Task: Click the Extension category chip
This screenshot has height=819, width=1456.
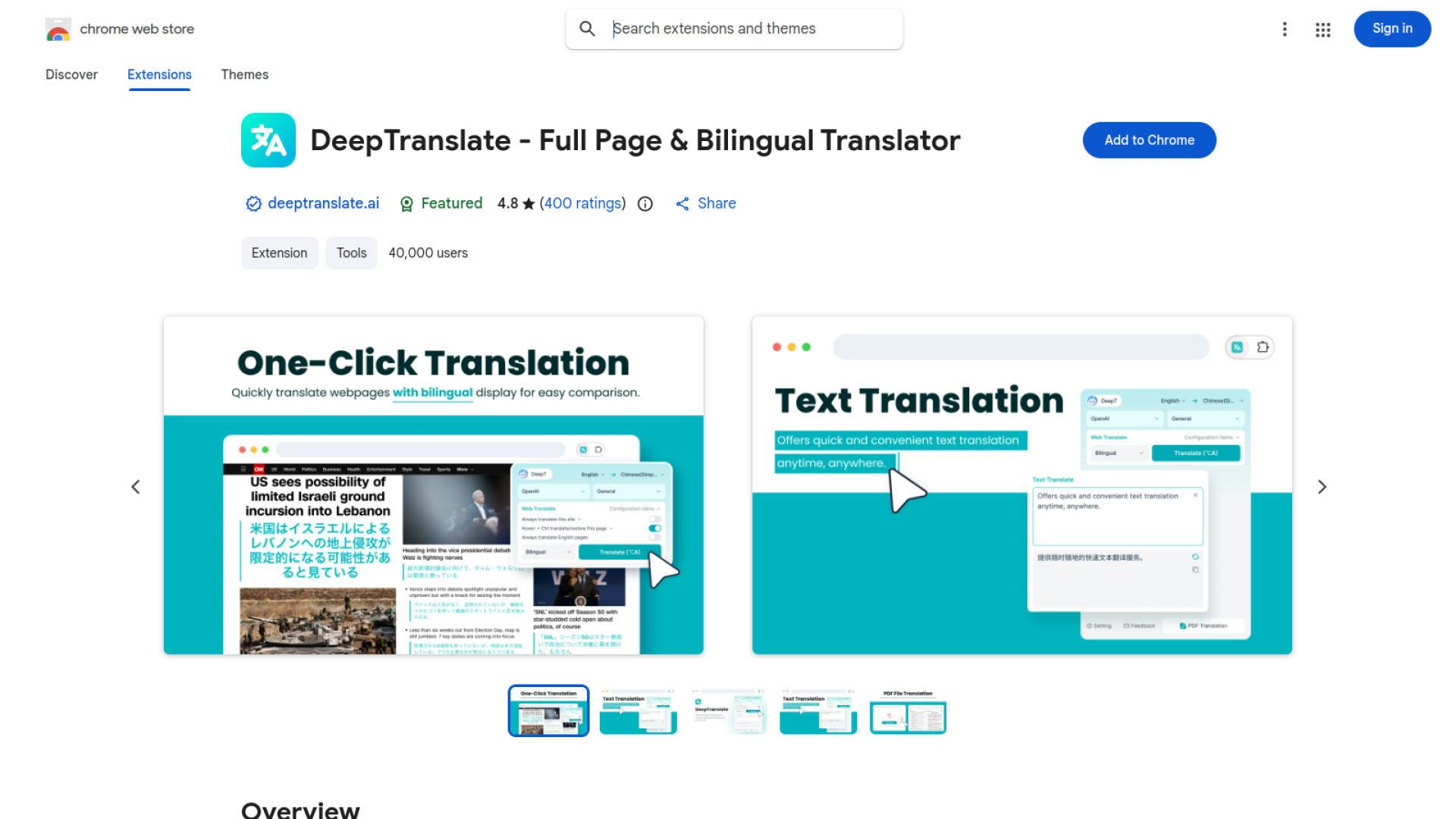Action: click(280, 253)
